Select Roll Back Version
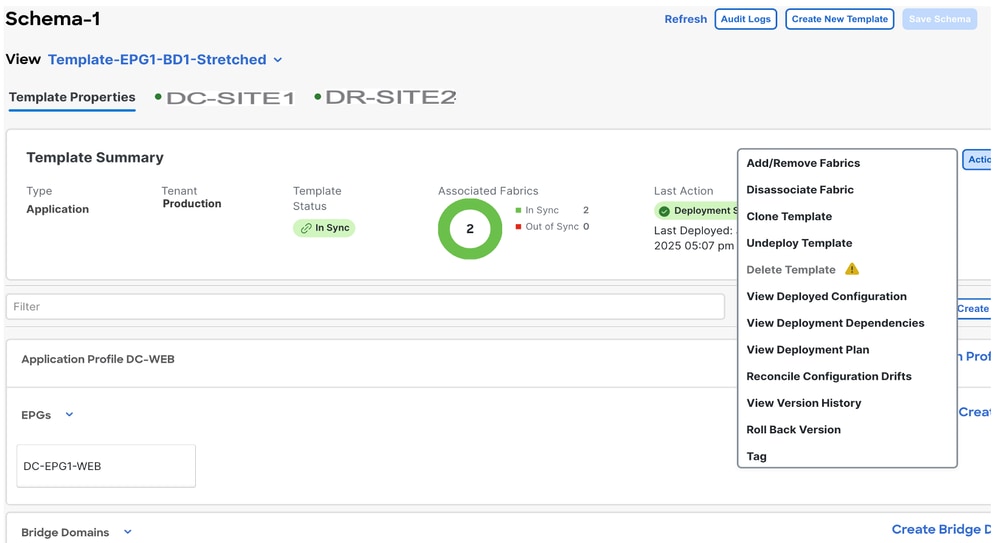999x543 pixels. click(x=793, y=430)
